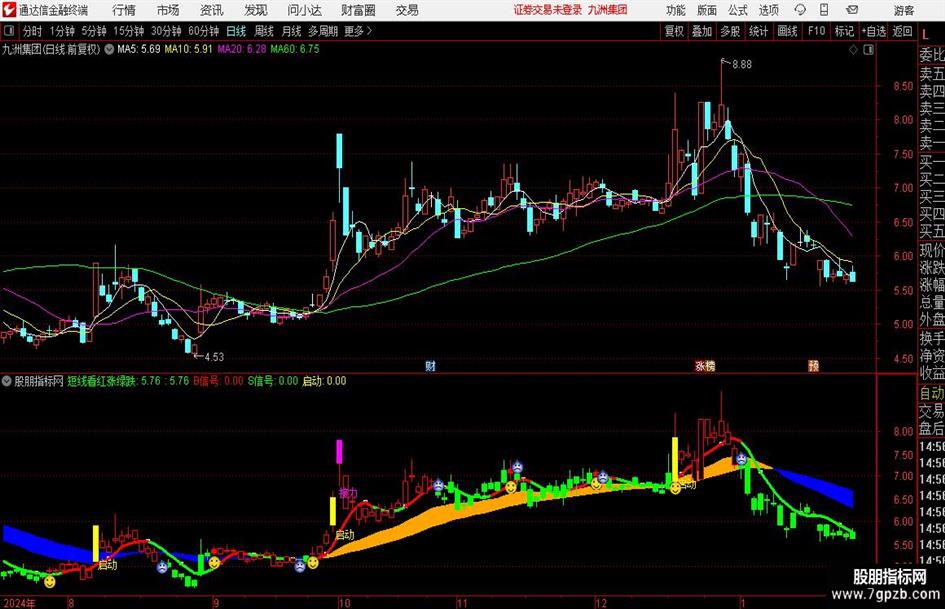Select the 日线 daily period
Viewport: 945px width, 609px height.
point(236,31)
